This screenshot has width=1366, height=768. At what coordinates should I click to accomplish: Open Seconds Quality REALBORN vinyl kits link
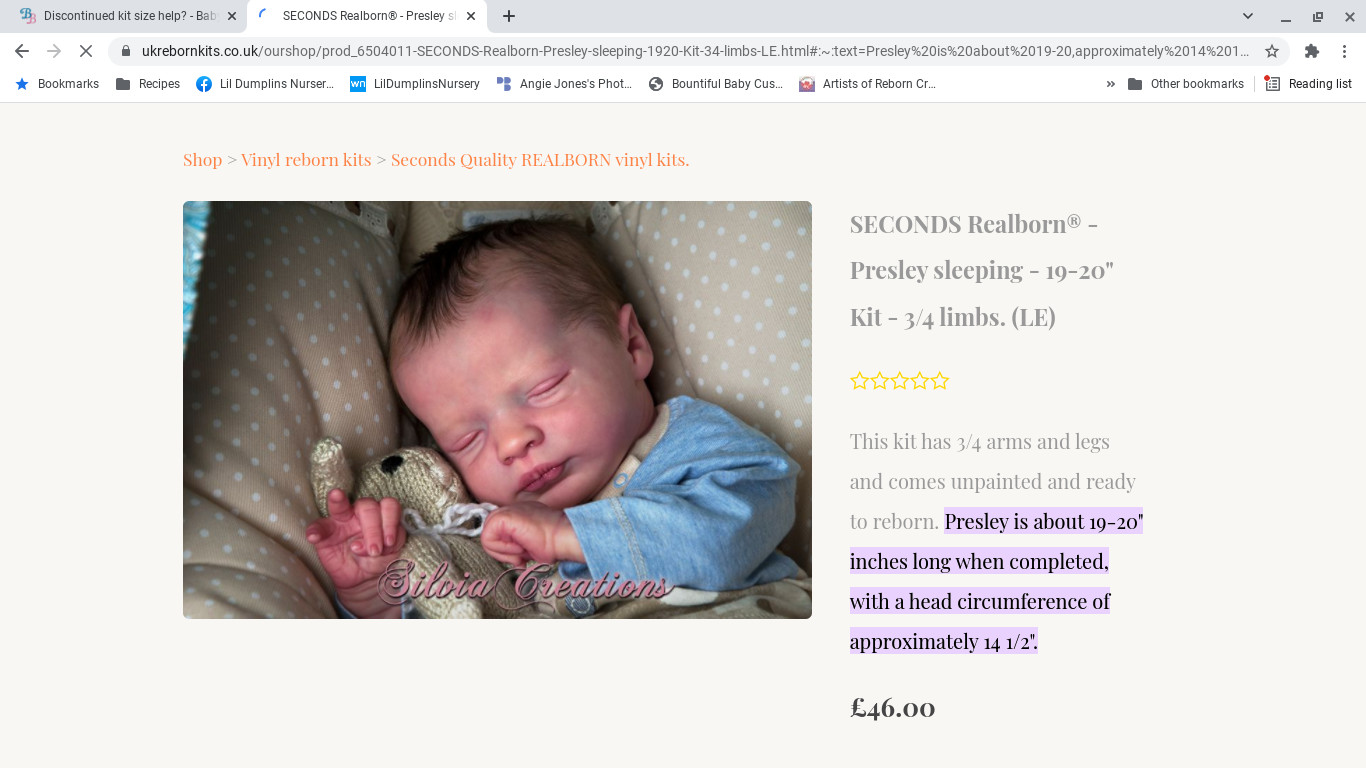click(540, 160)
